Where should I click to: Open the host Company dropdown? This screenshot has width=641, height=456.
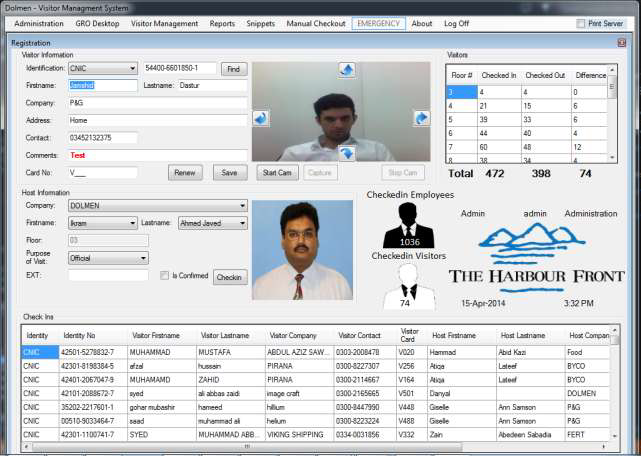click(158, 206)
